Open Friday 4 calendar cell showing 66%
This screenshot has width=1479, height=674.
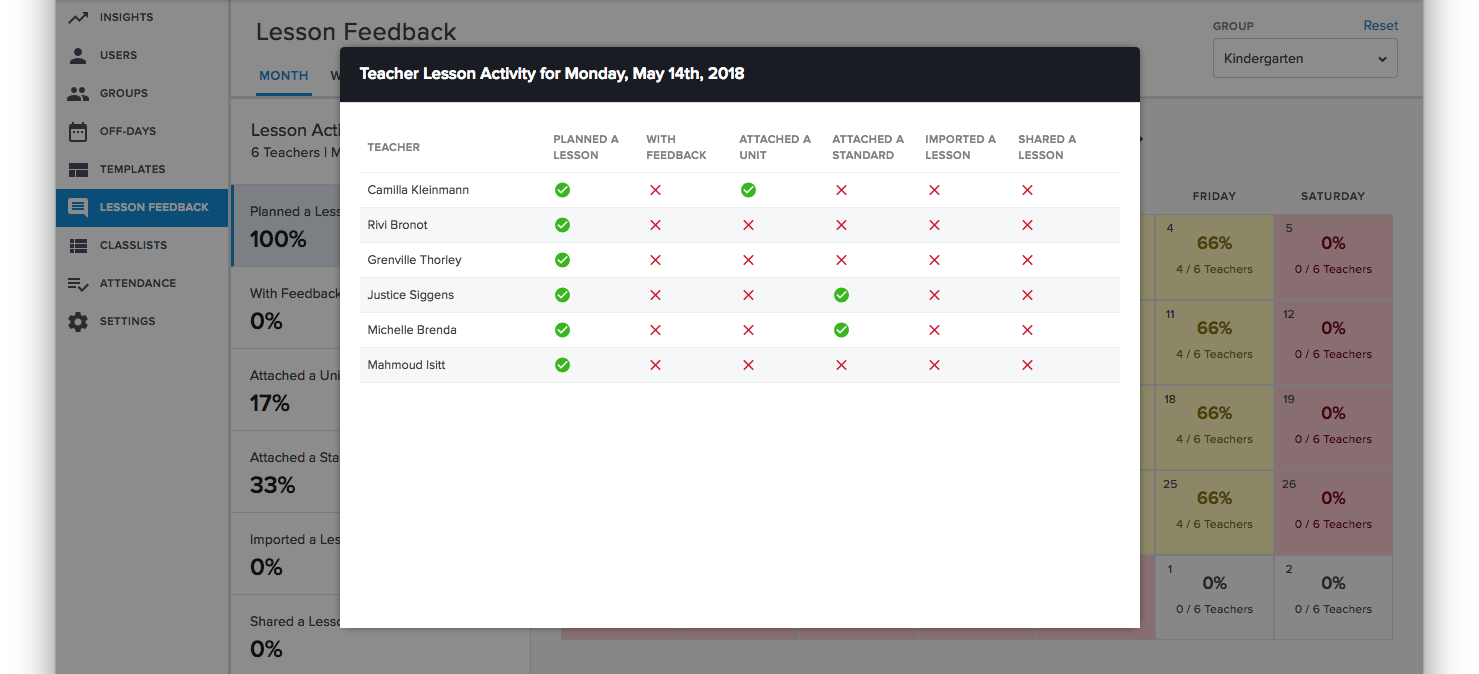point(1214,256)
